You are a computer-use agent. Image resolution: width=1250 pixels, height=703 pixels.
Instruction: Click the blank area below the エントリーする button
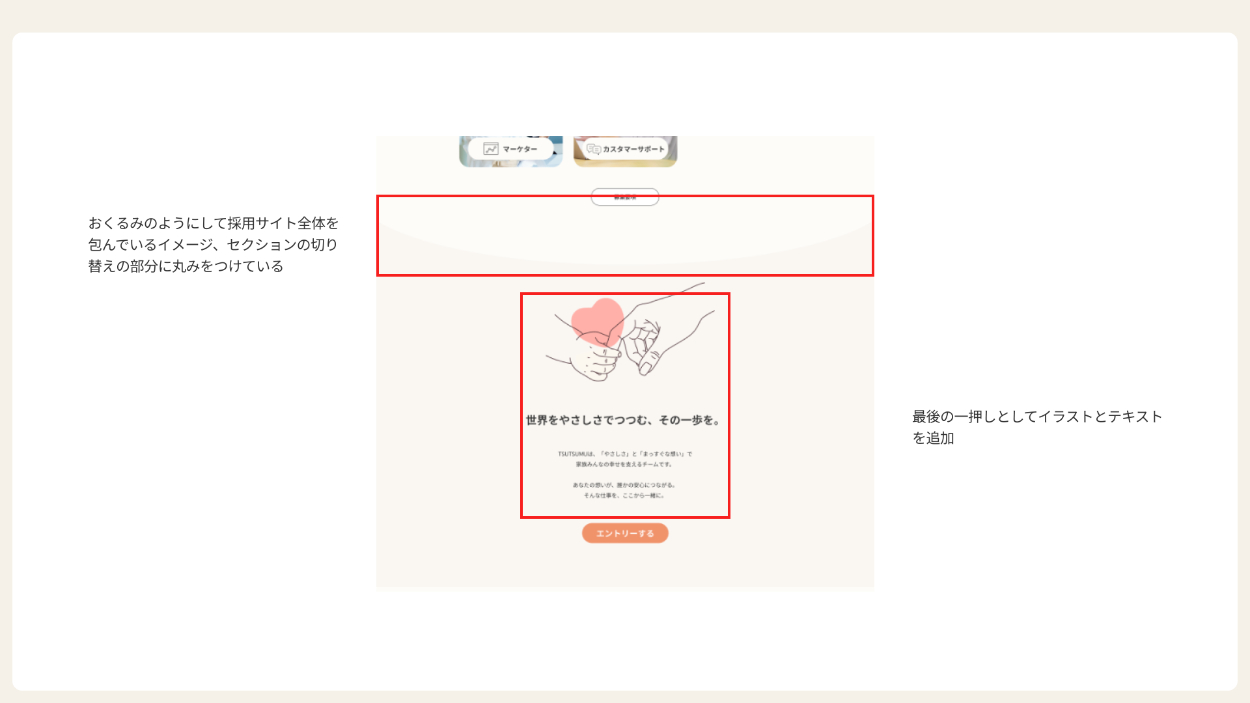625,566
